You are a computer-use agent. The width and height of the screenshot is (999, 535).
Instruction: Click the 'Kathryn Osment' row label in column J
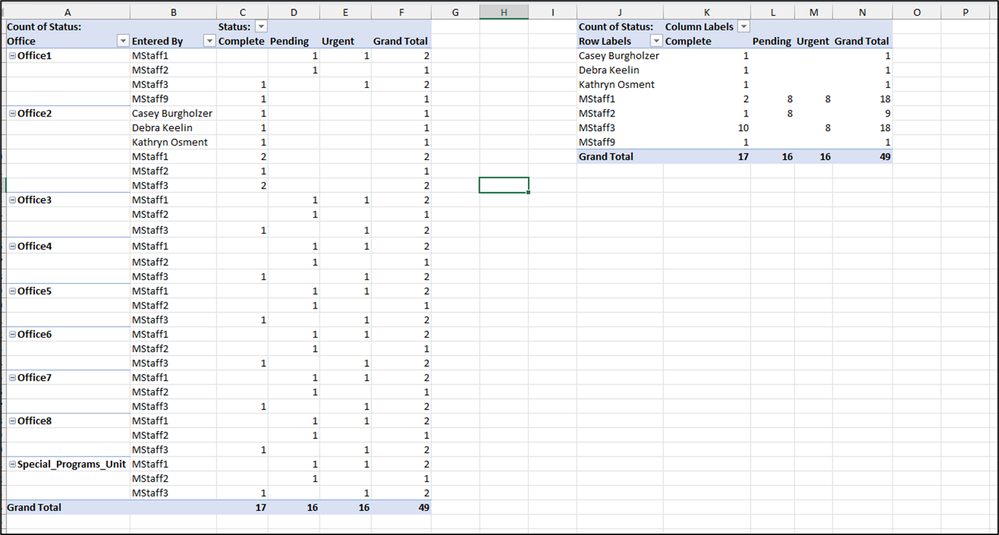coord(620,85)
